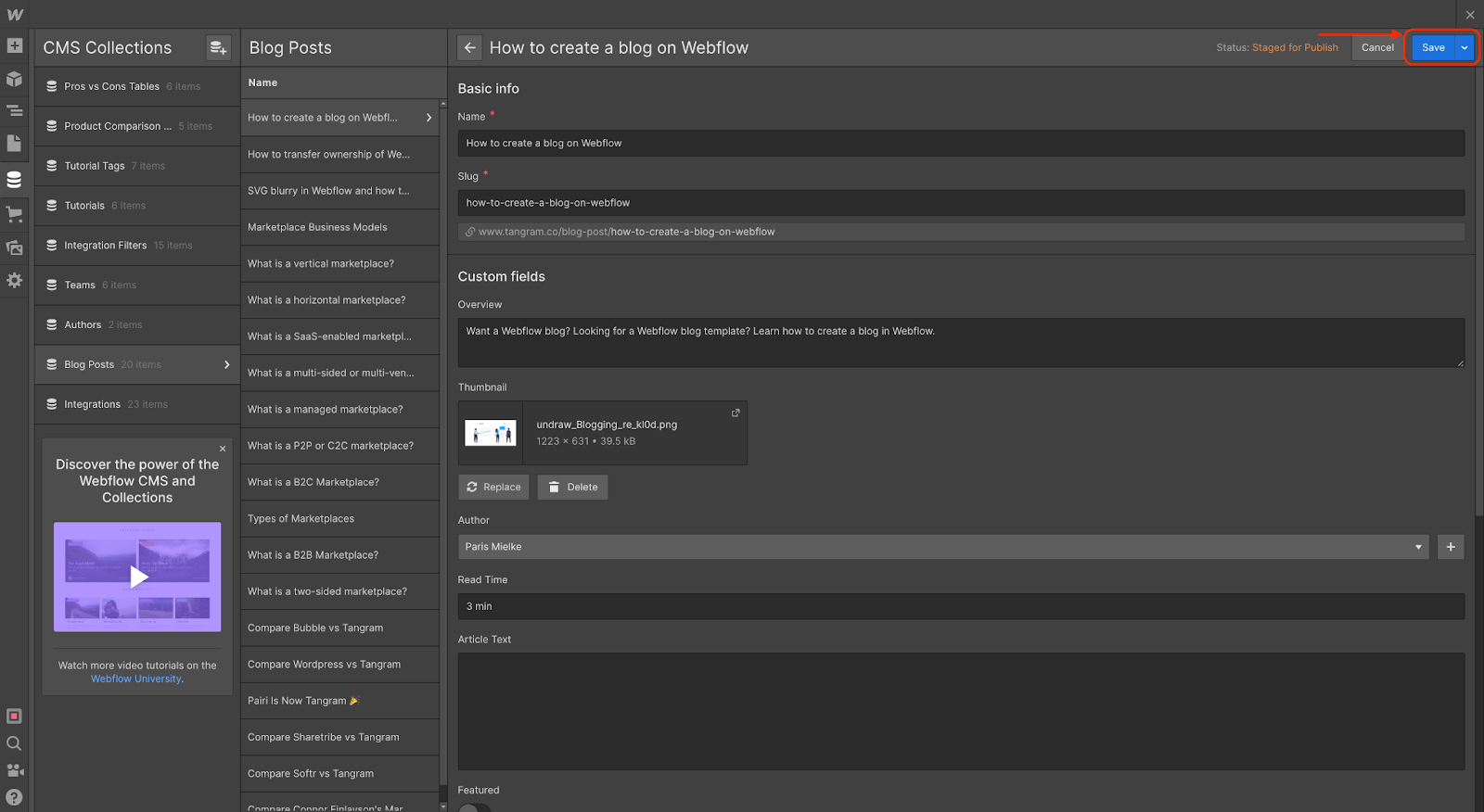The height and width of the screenshot is (812, 1484).
Task: Click the Overview text area
Action: coord(961,343)
